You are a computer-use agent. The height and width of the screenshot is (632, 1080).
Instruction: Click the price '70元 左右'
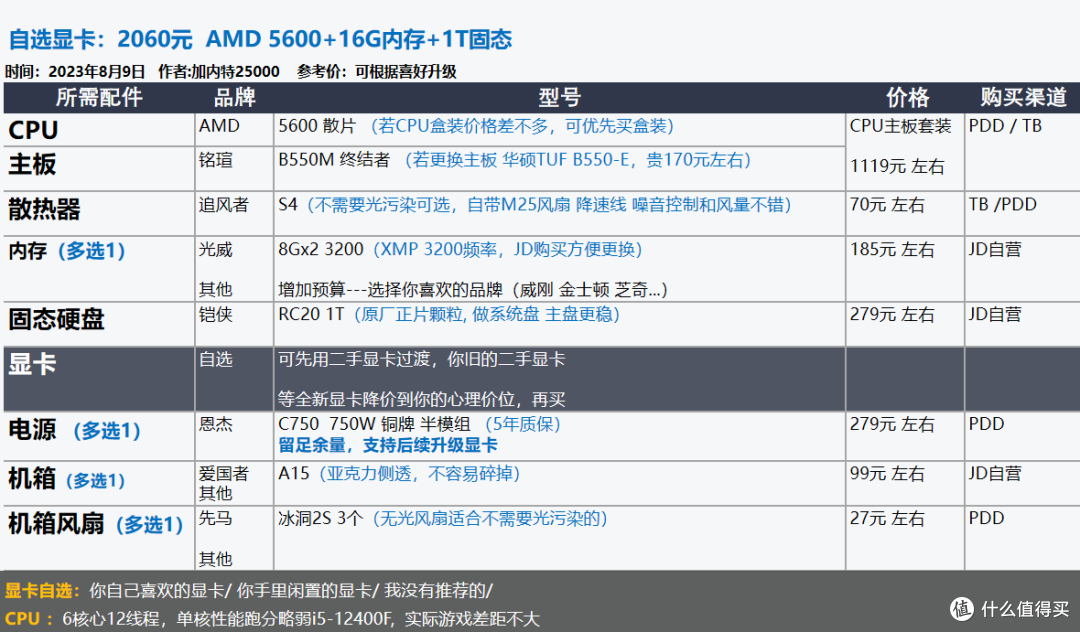887,205
